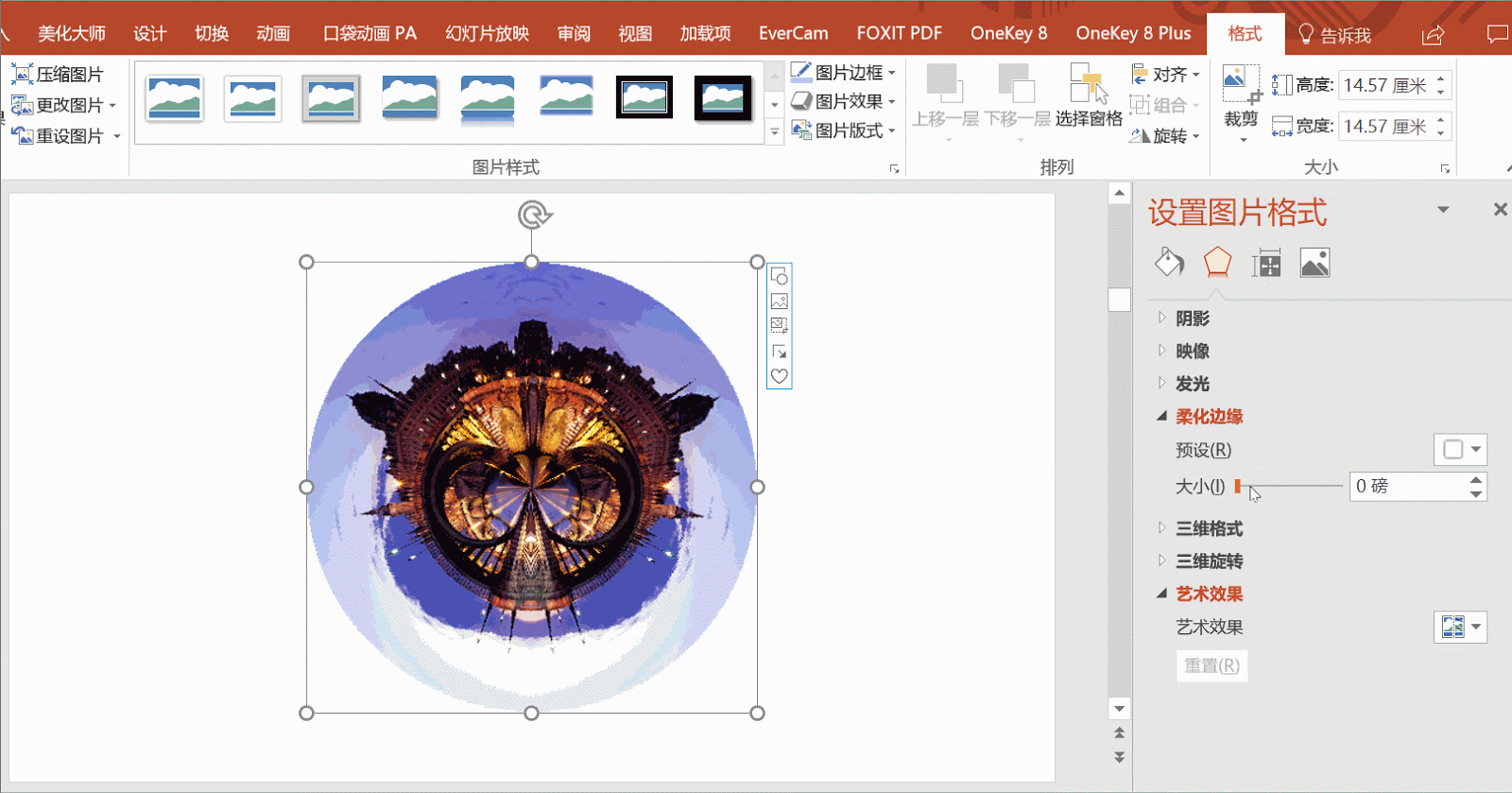Select the black double frame picture style

644,98
